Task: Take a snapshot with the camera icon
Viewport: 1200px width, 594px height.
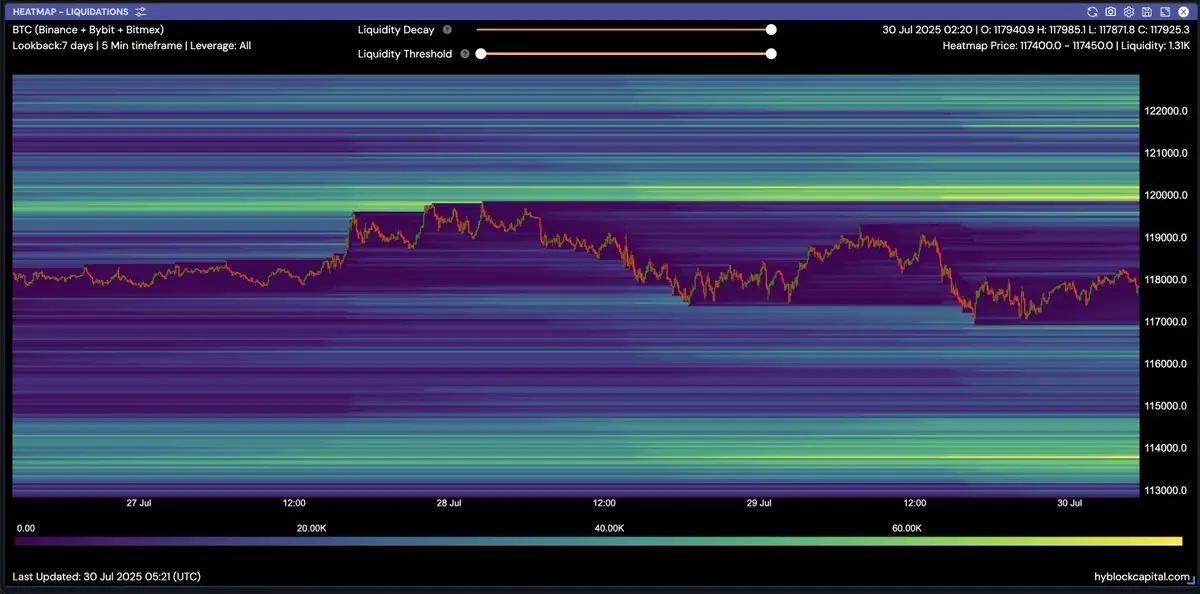Action: click(1111, 11)
